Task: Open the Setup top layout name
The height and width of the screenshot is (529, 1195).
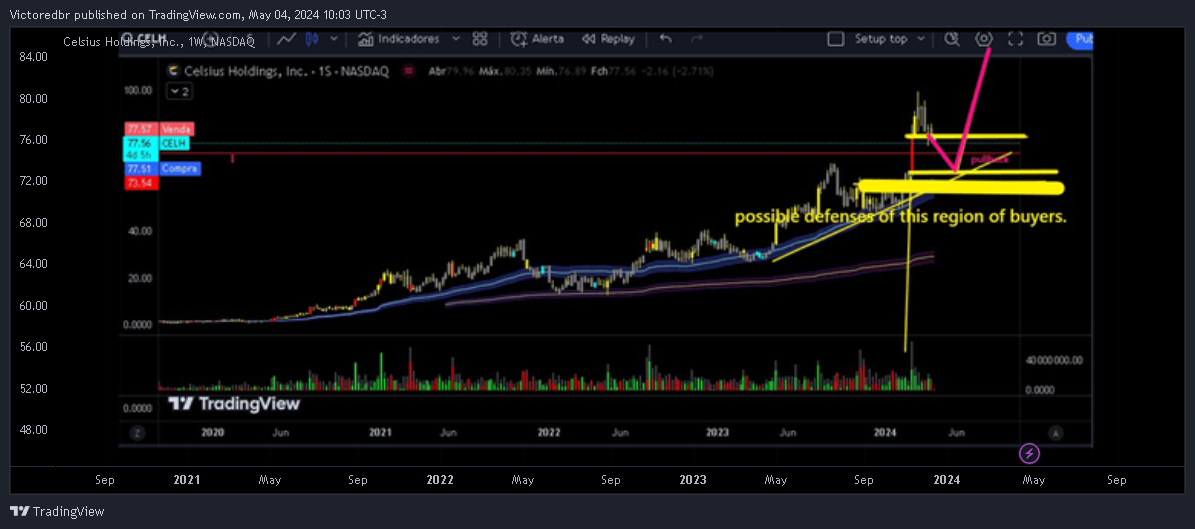Action: 881,39
